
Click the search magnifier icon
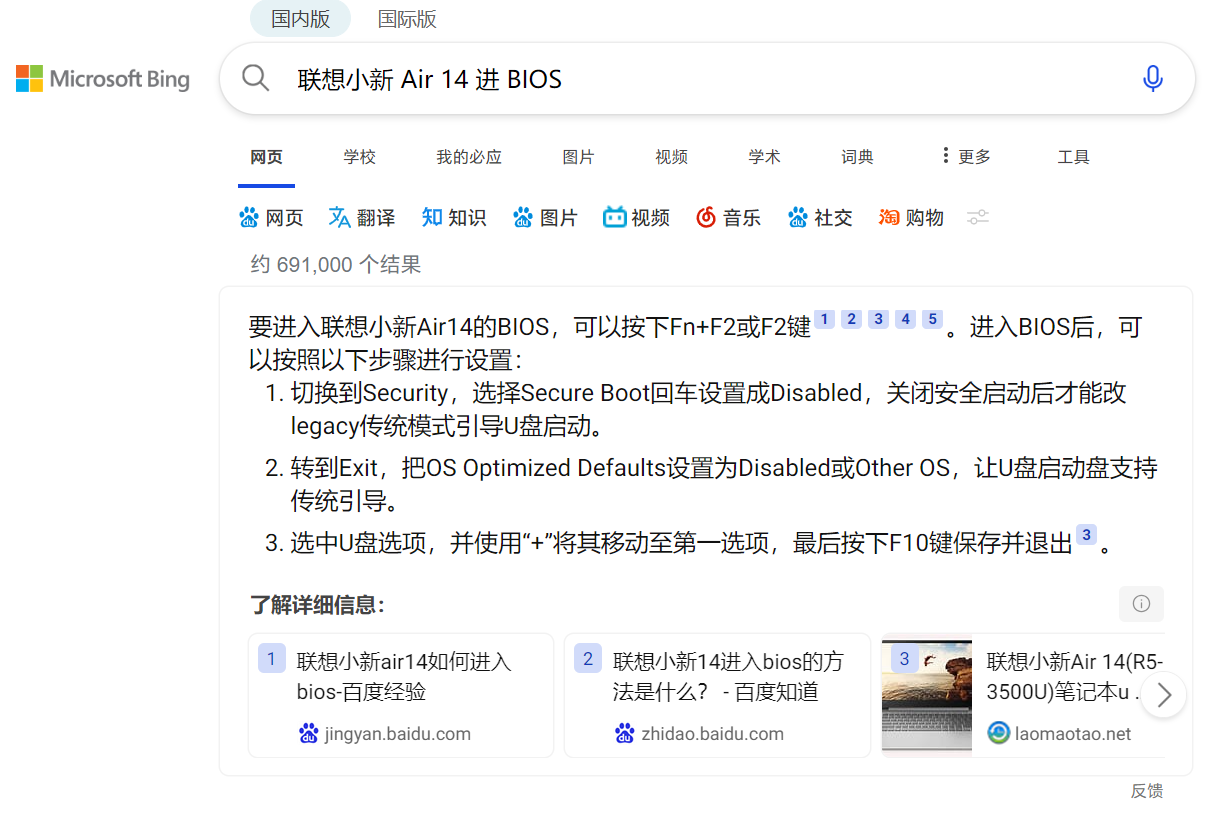tap(255, 78)
